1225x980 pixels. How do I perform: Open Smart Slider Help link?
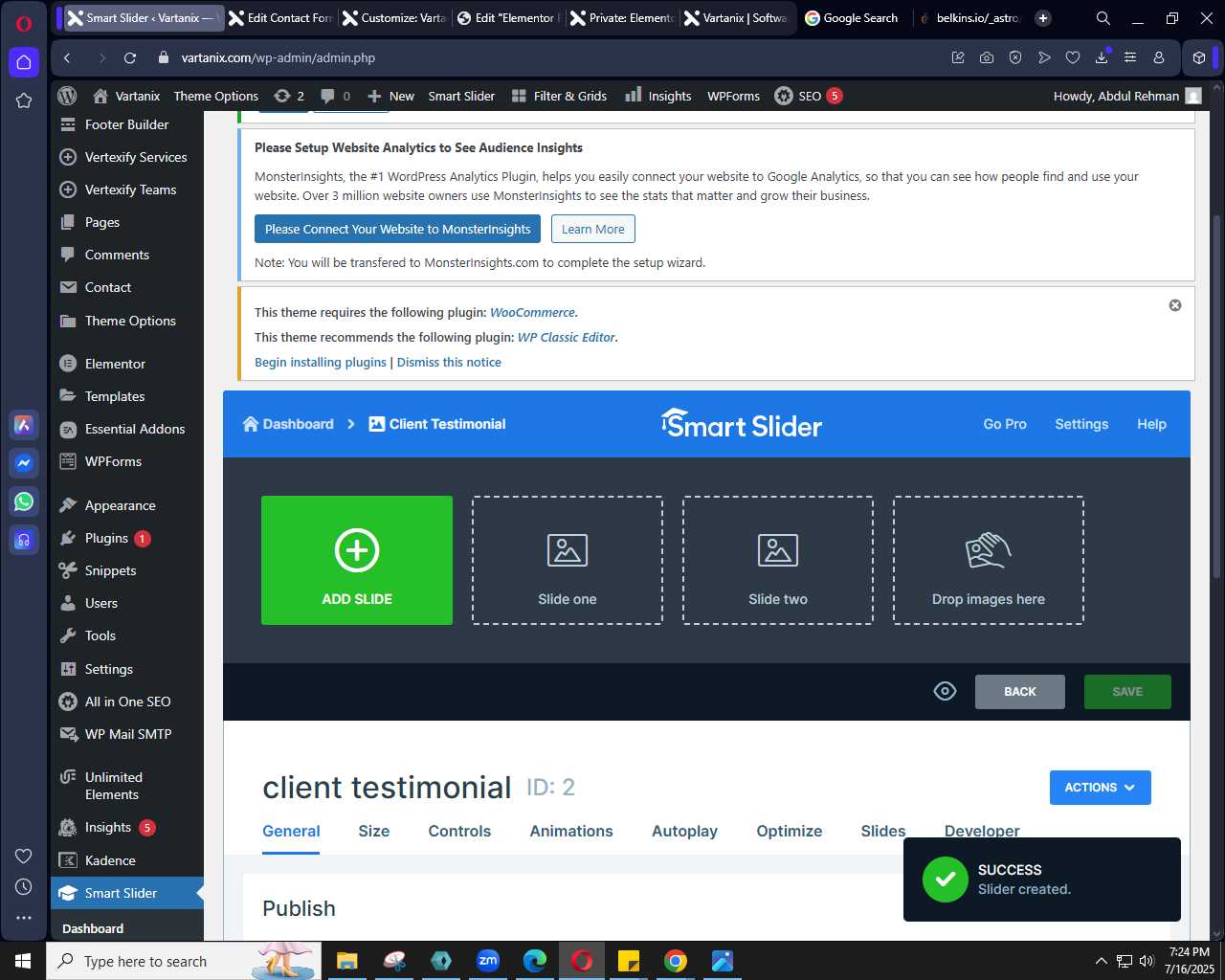tap(1151, 424)
